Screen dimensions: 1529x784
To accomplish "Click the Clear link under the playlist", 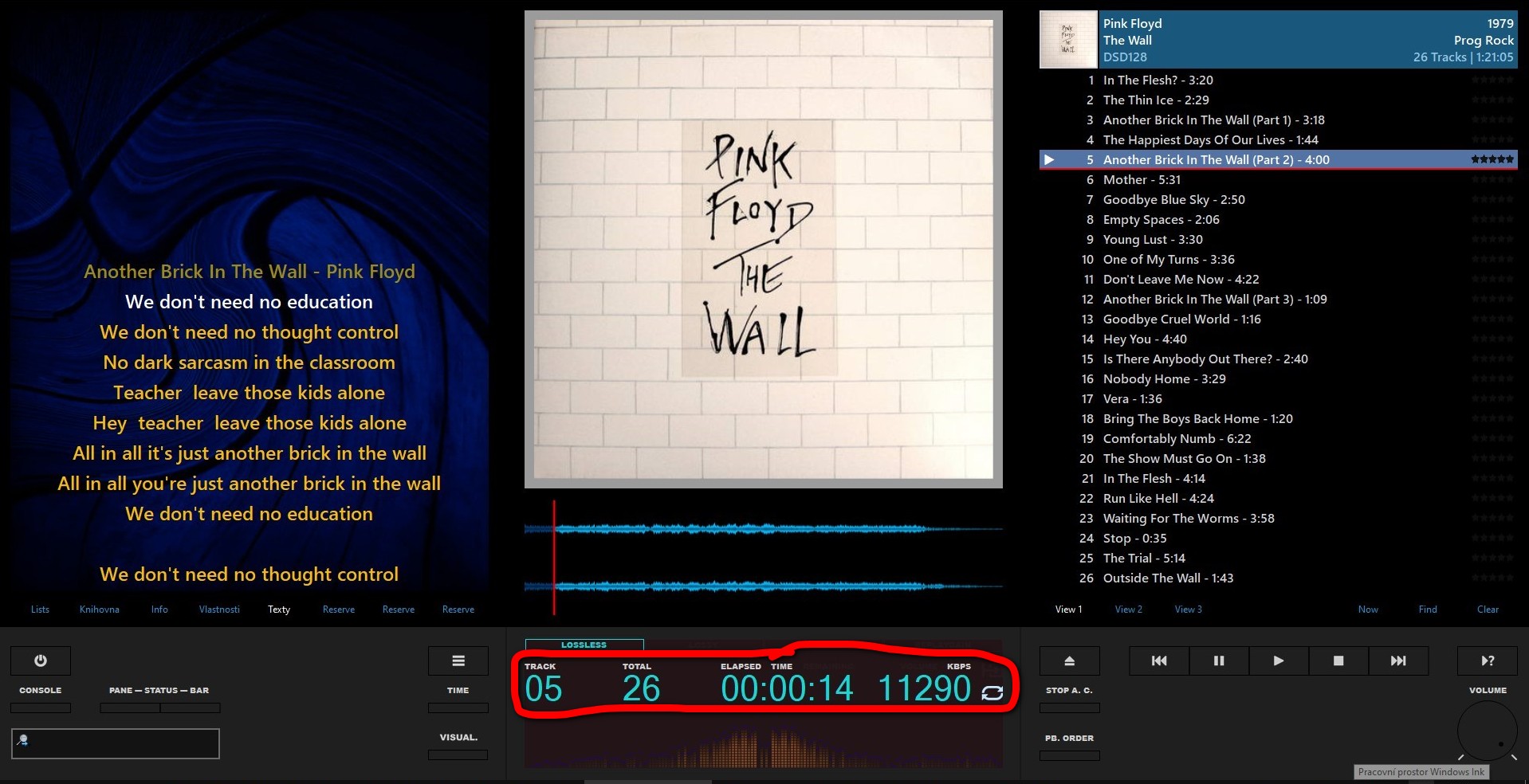I will [1488, 610].
